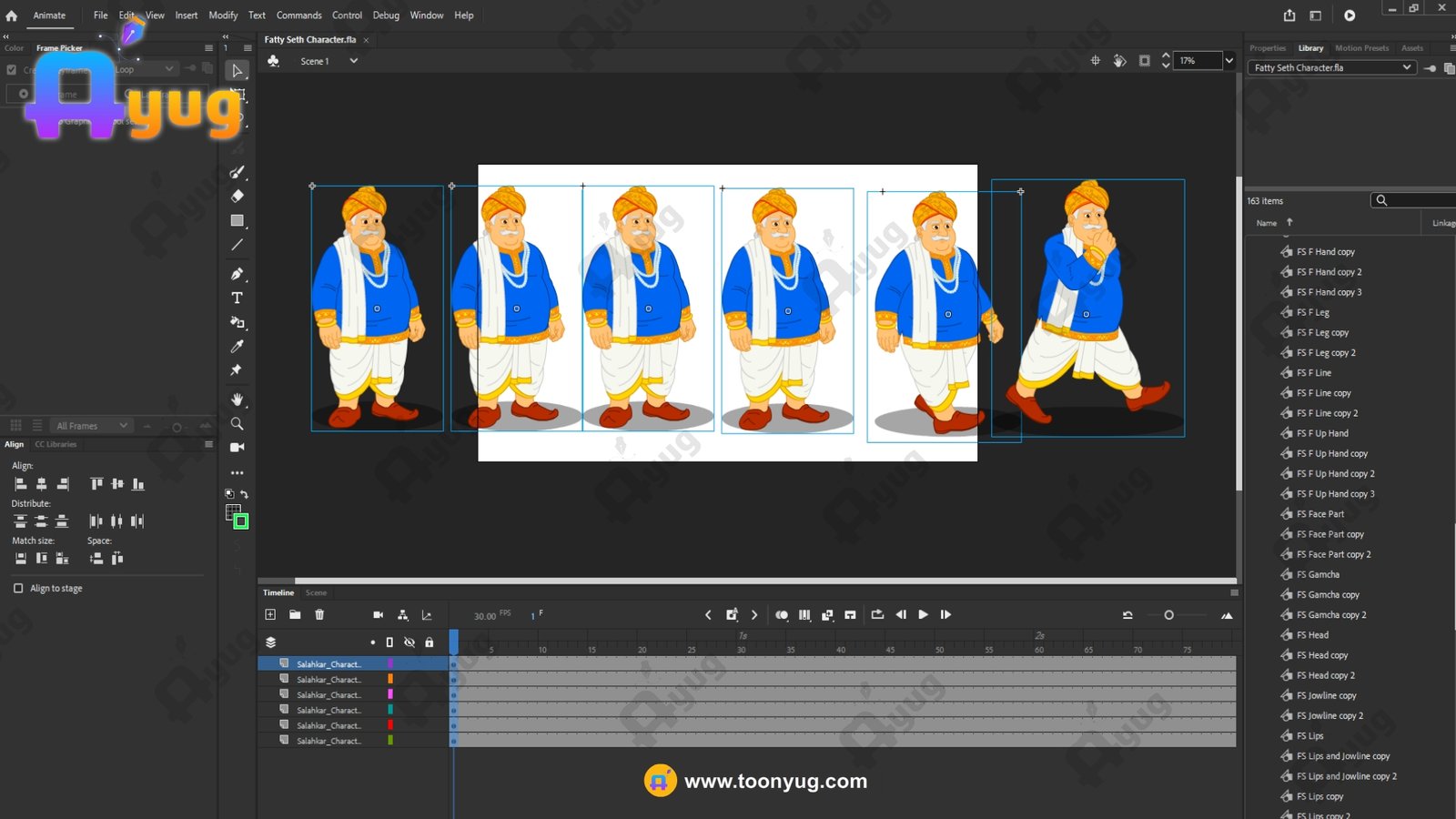Switch to the Properties tab
This screenshot has height=819, width=1456.
coord(1268,48)
